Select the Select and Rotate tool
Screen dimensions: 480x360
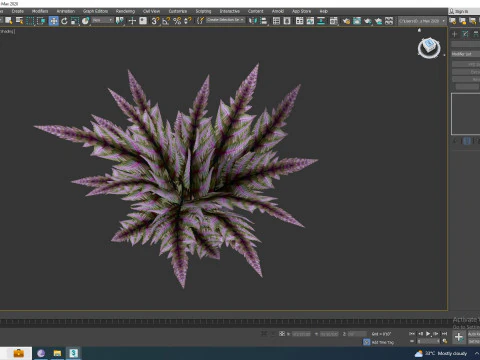pos(64,21)
